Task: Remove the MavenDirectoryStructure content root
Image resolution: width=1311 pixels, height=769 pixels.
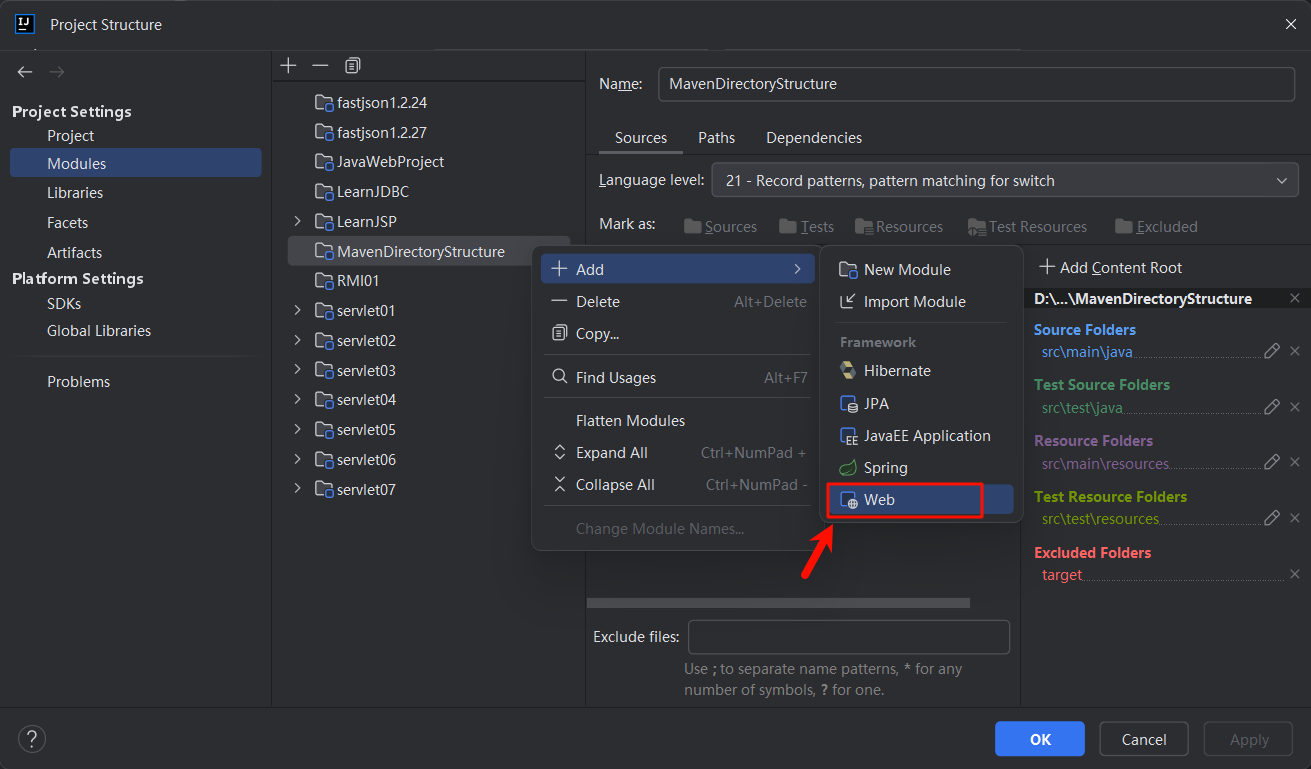Action: (1295, 298)
